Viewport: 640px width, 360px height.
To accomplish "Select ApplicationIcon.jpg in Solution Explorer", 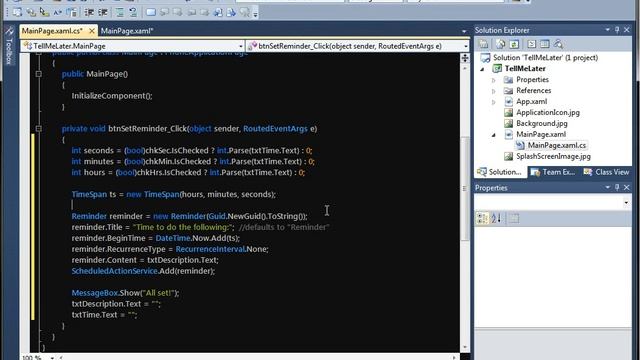I will pos(548,112).
